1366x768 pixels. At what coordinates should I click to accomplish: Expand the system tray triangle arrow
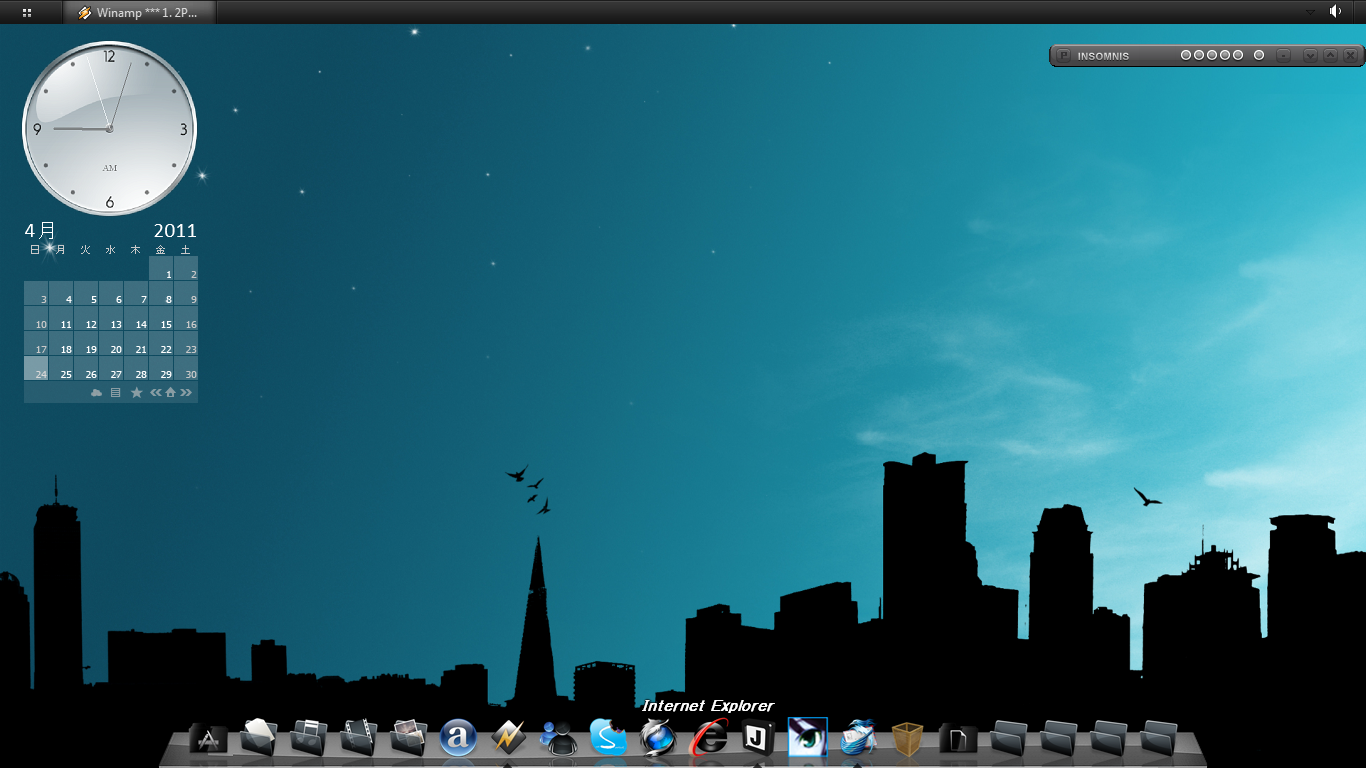[1311, 12]
